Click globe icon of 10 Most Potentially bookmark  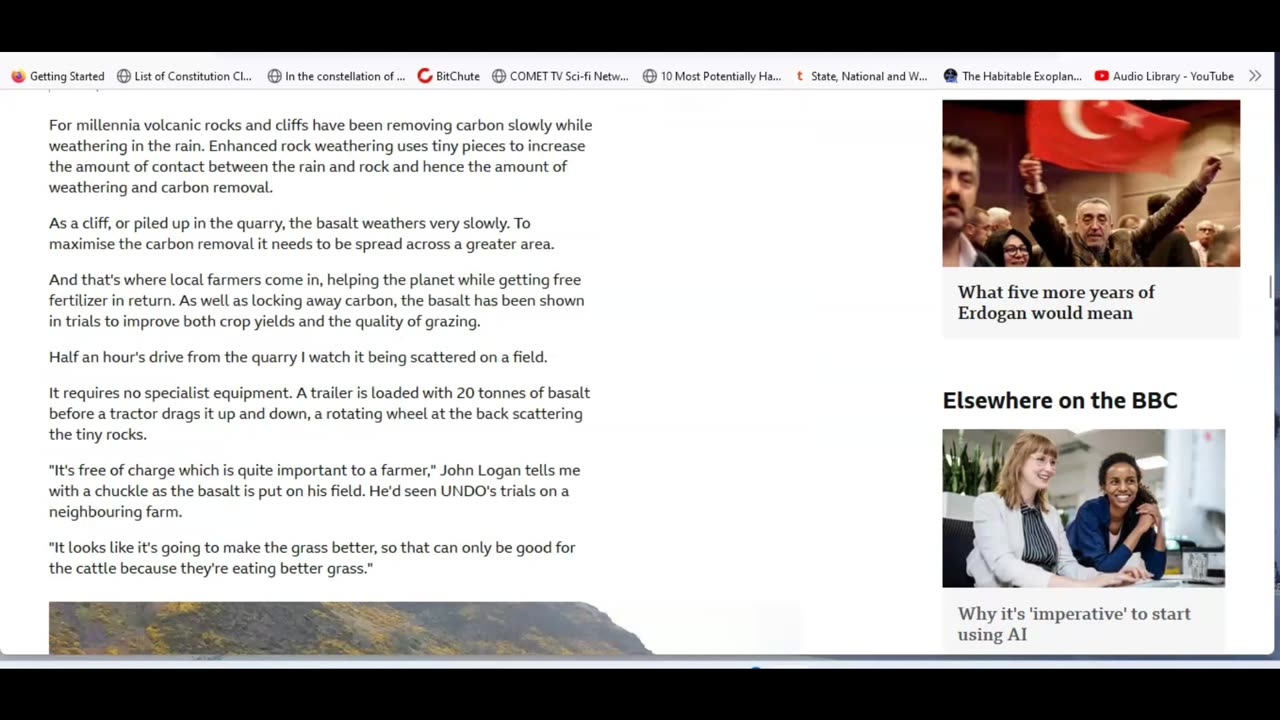(650, 76)
